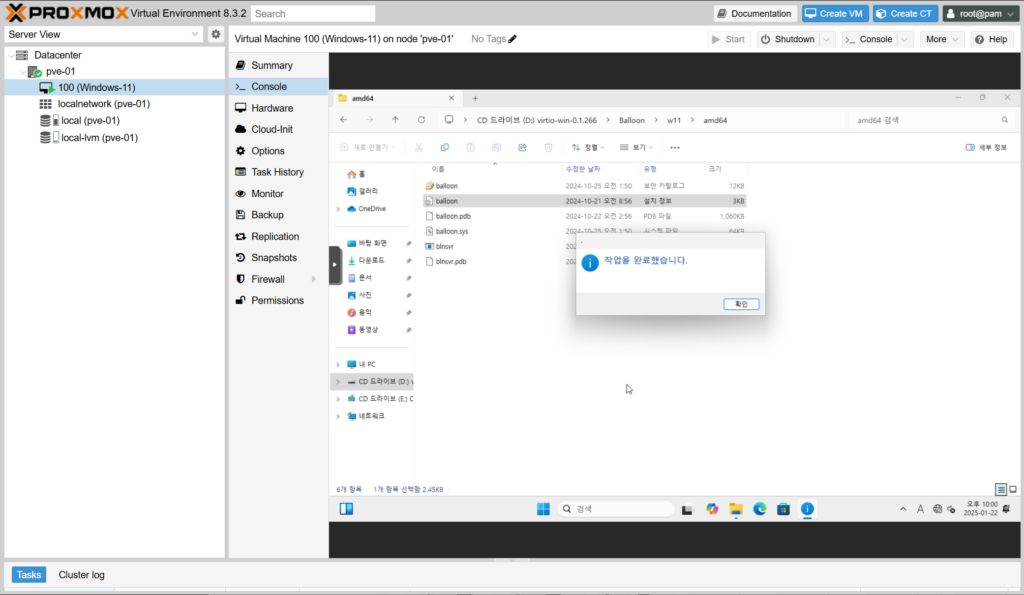This screenshot has height=595, width=1024.
Task: Click the Create VM button
Action: 832,13
